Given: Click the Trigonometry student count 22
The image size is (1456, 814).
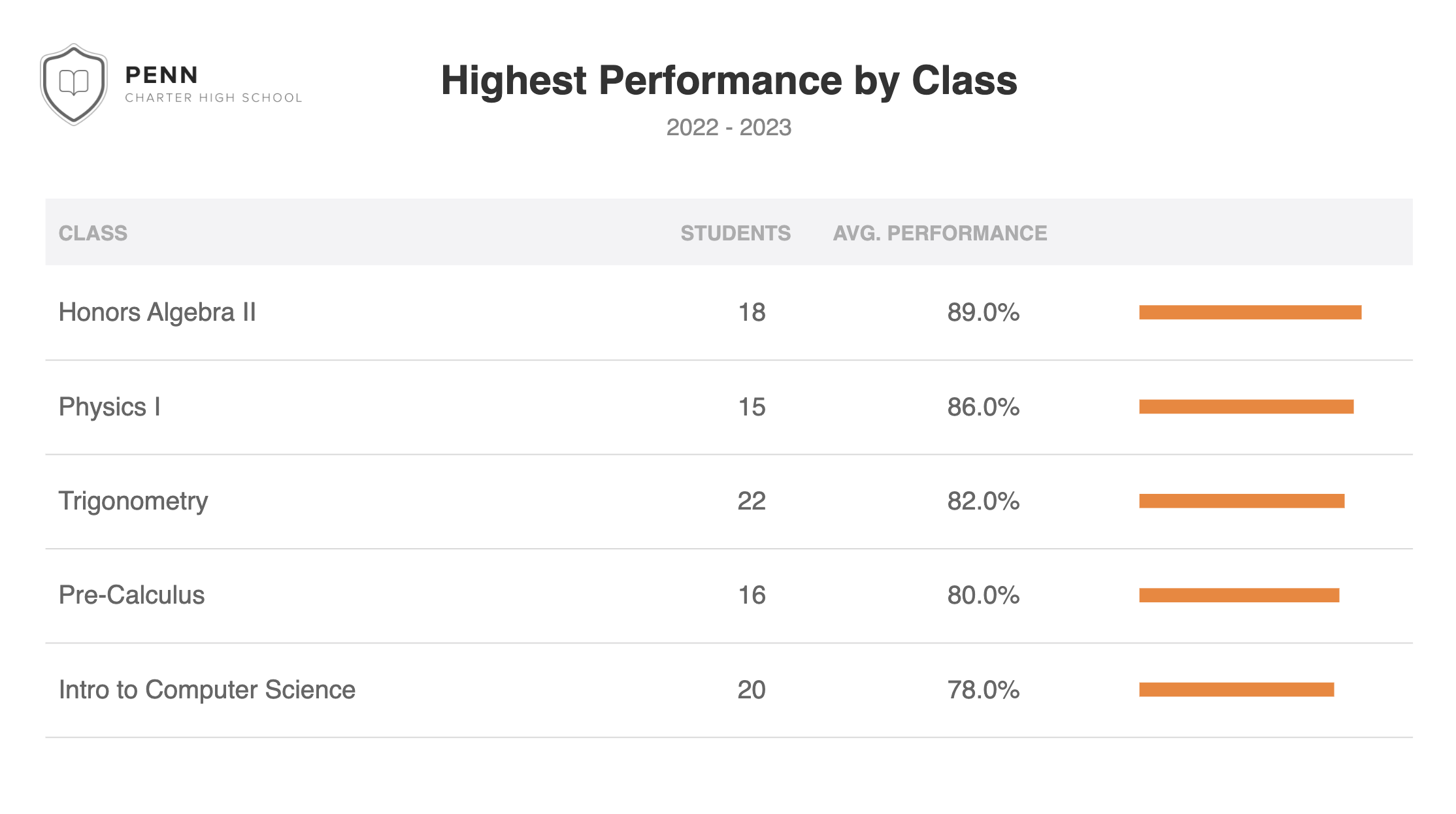Looking at the screenshot, I should (x=752, y=501).
